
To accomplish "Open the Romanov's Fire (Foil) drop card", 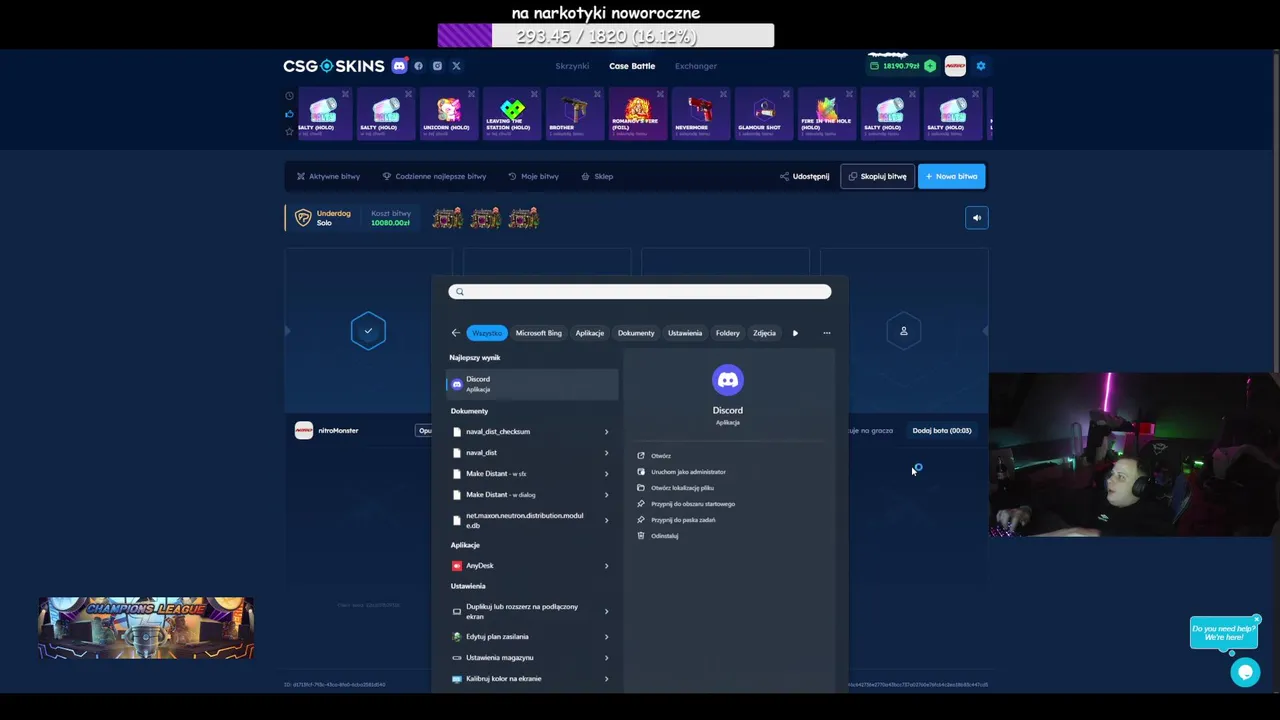I will (x=636, y=114).
